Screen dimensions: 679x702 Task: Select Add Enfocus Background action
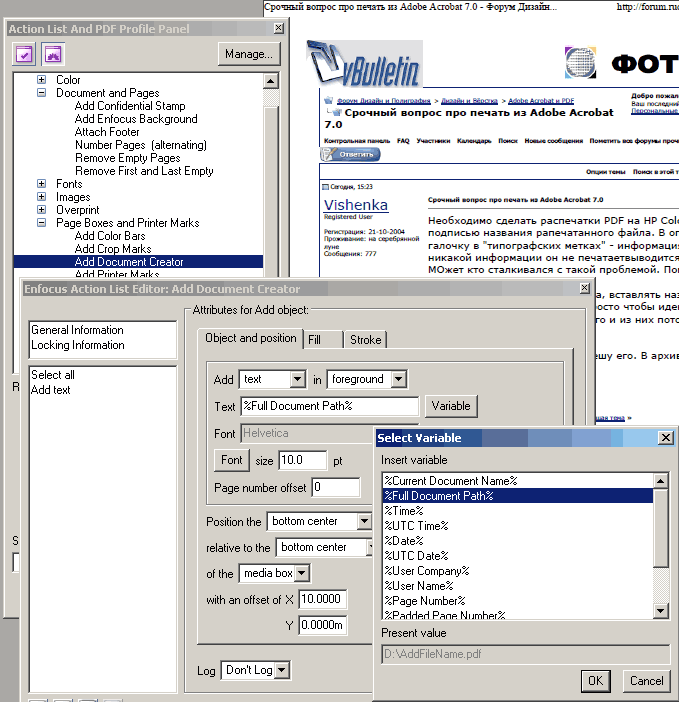pos(136,119)
